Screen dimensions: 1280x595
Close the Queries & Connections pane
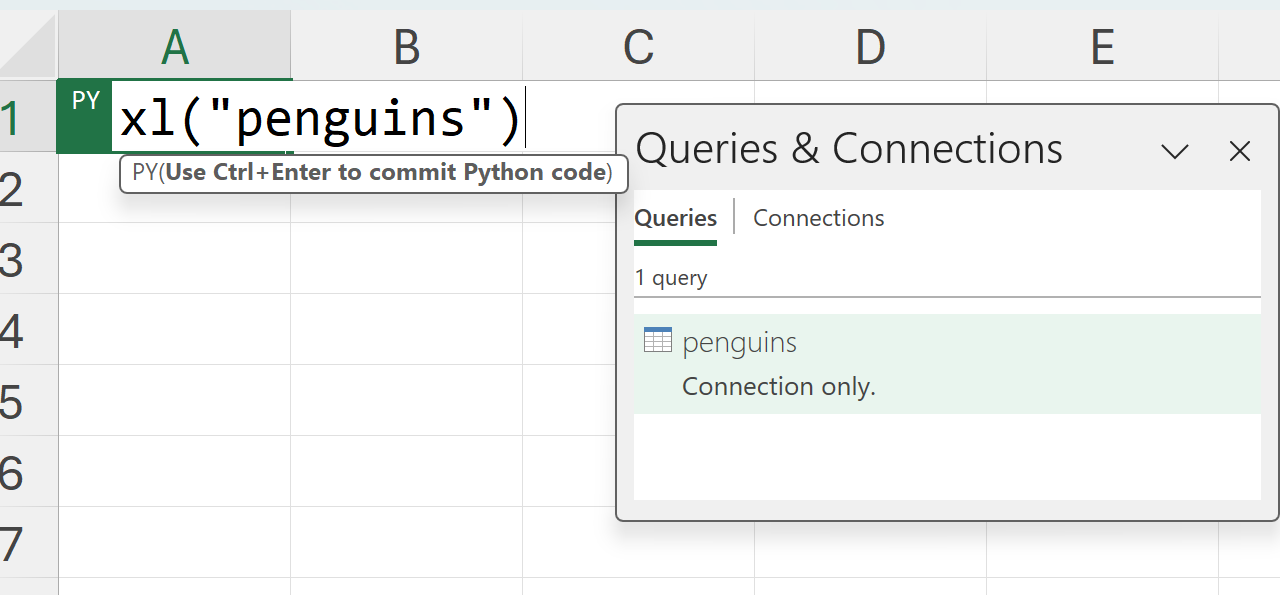pos(1240,151)
